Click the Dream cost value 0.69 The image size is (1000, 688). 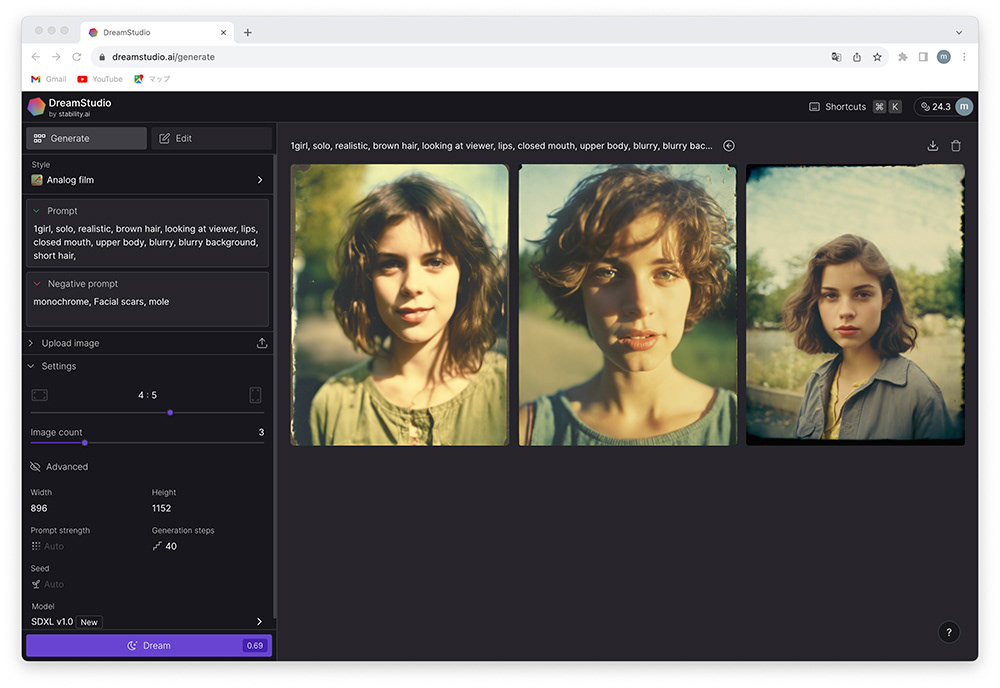pyautogui.click(x=254, y=645)
